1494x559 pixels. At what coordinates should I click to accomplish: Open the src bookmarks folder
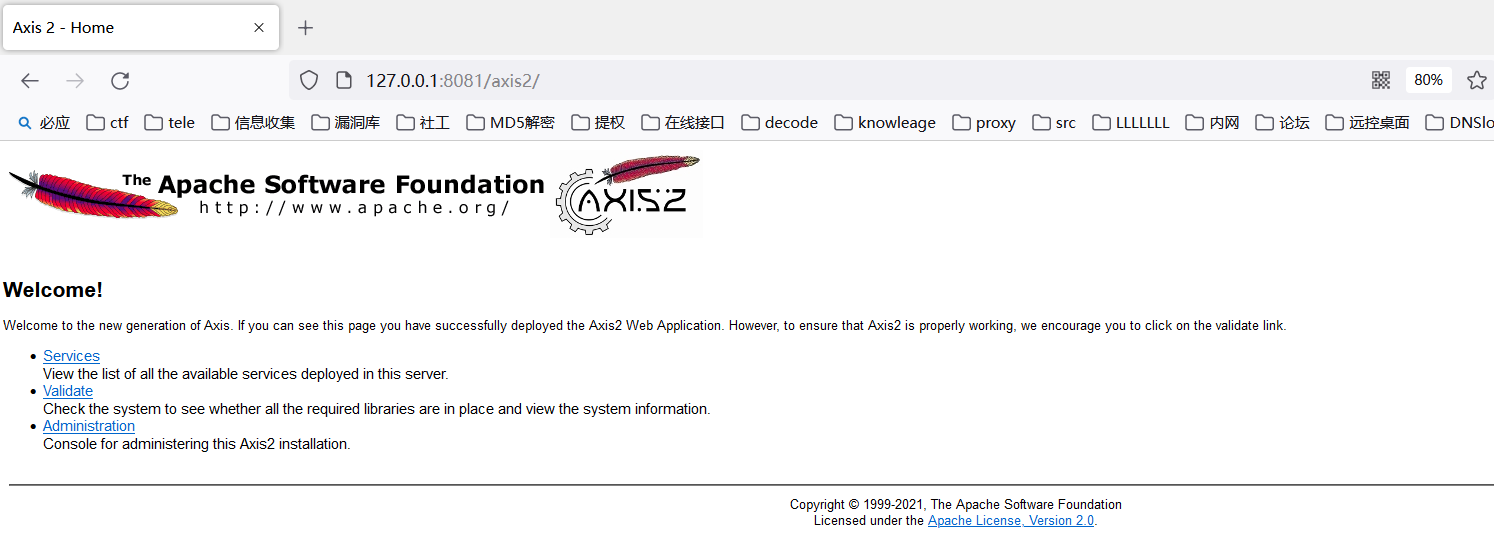point(1054,122)
